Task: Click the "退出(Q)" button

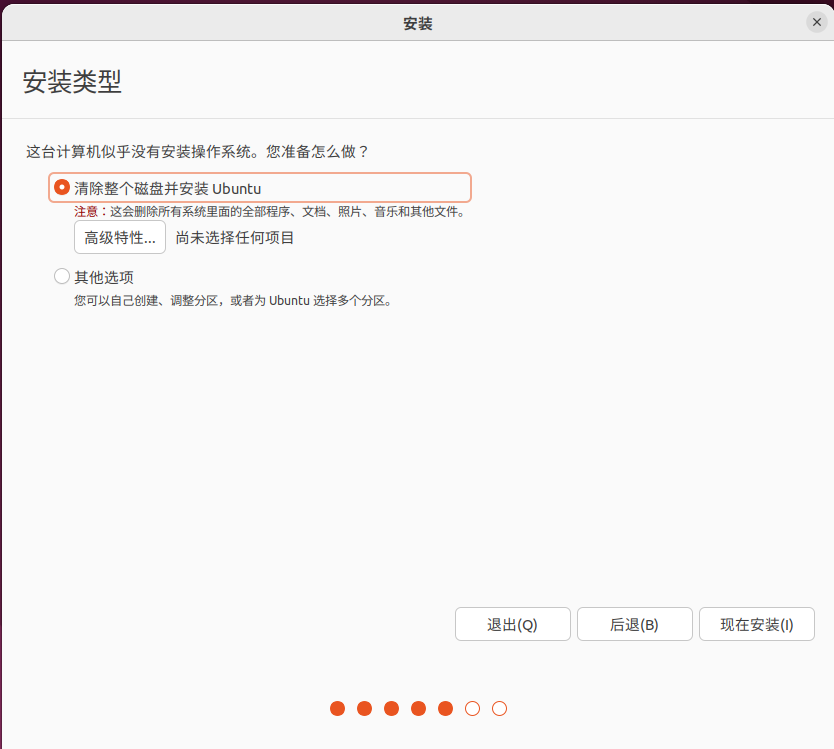Action: [512, 624]
